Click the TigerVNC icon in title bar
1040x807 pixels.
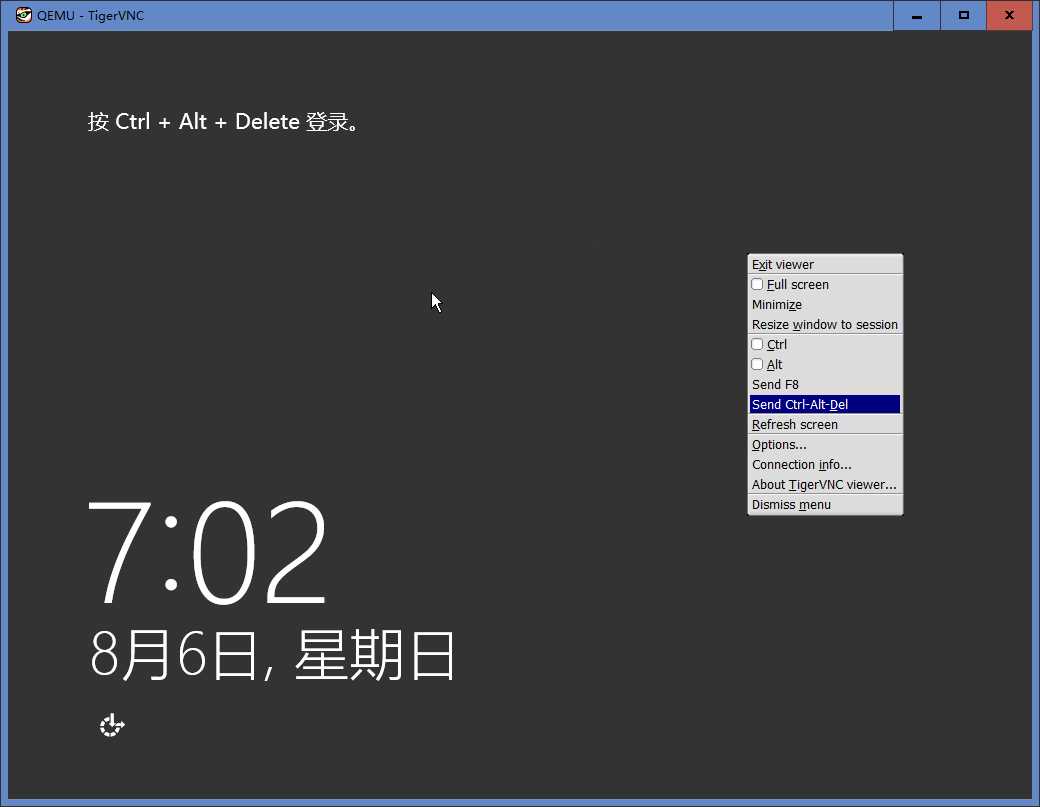[x=23, y=15]
